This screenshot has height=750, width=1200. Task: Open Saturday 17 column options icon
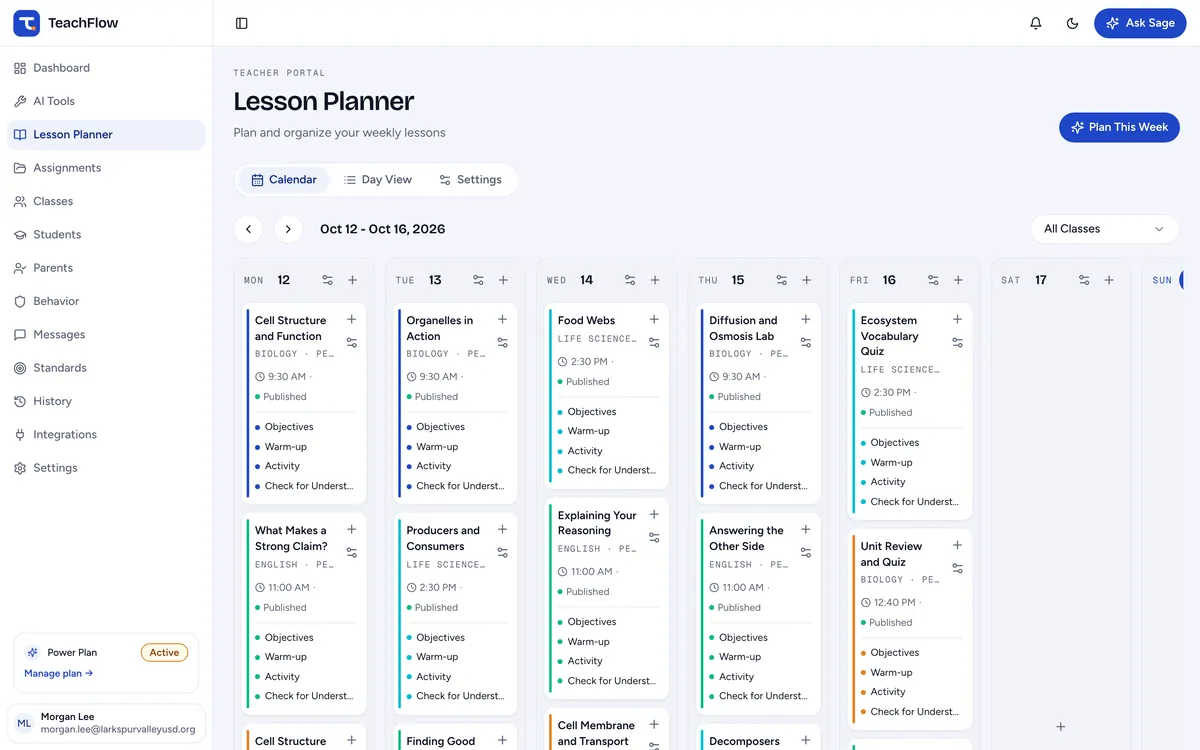[1084, 280]
